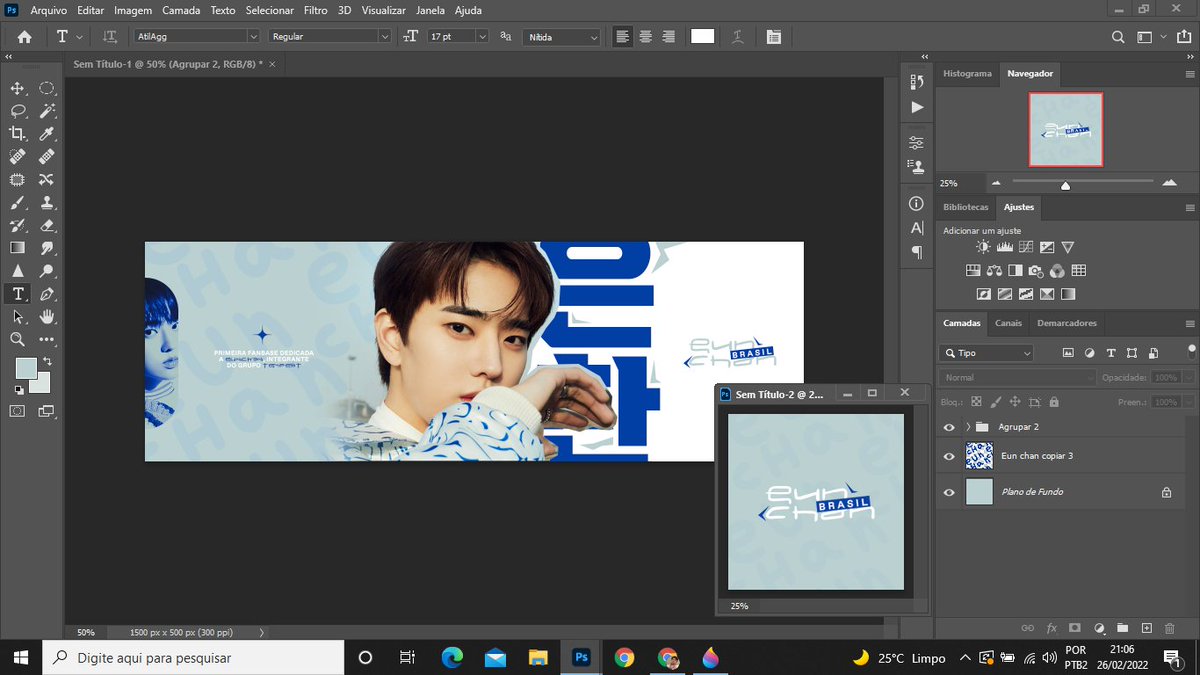The height and width of the screenshot is (675, 1200).
Task: Select the Lasso tool
Action: click(x=17, y=111)
